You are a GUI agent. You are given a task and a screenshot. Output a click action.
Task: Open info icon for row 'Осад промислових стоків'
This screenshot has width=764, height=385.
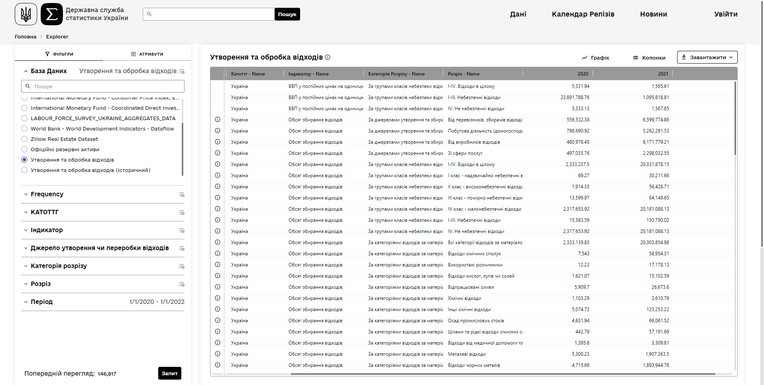click(x=217, y=321)
